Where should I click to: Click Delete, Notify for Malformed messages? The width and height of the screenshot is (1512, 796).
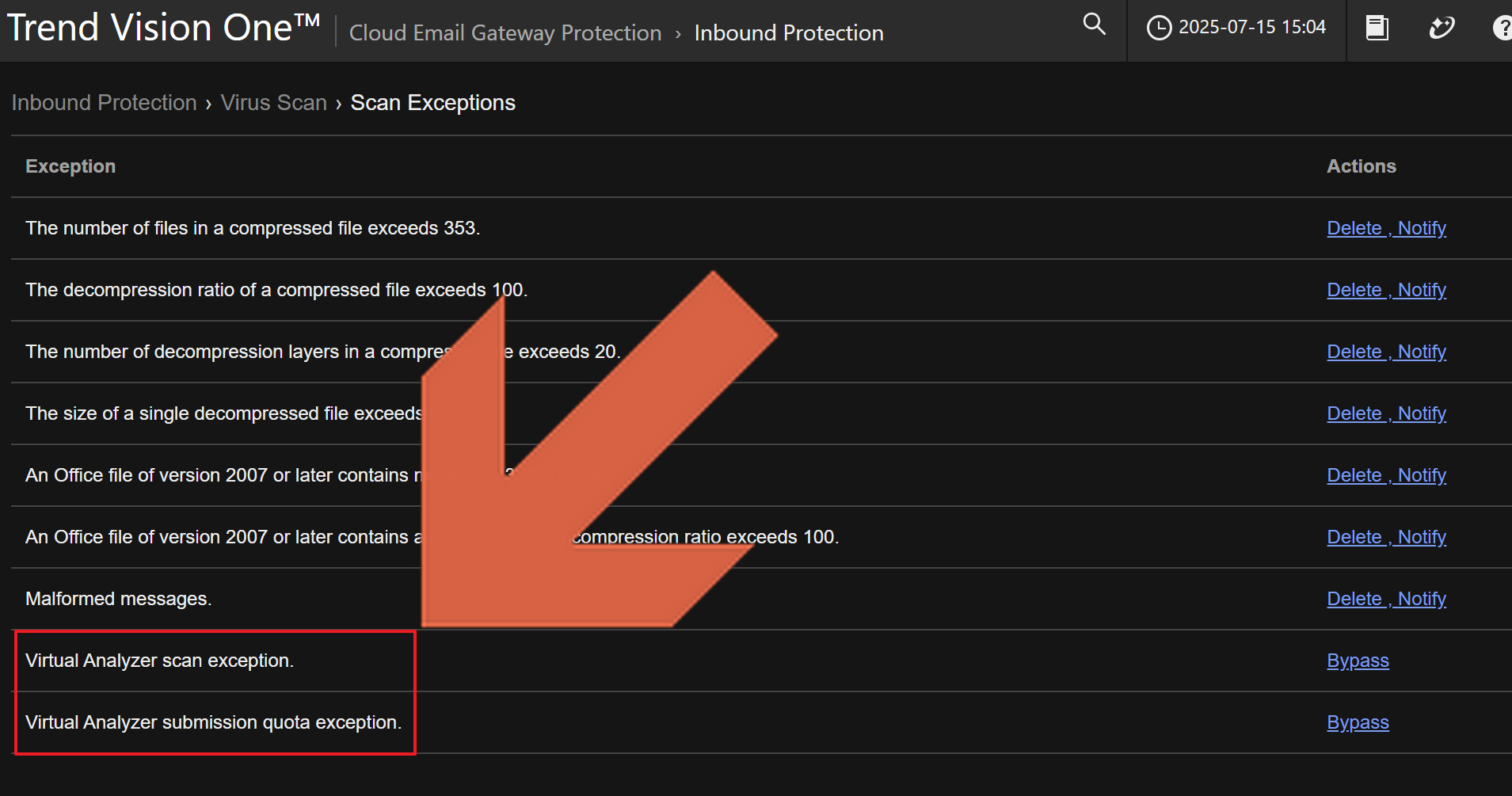pos(1386,599)
